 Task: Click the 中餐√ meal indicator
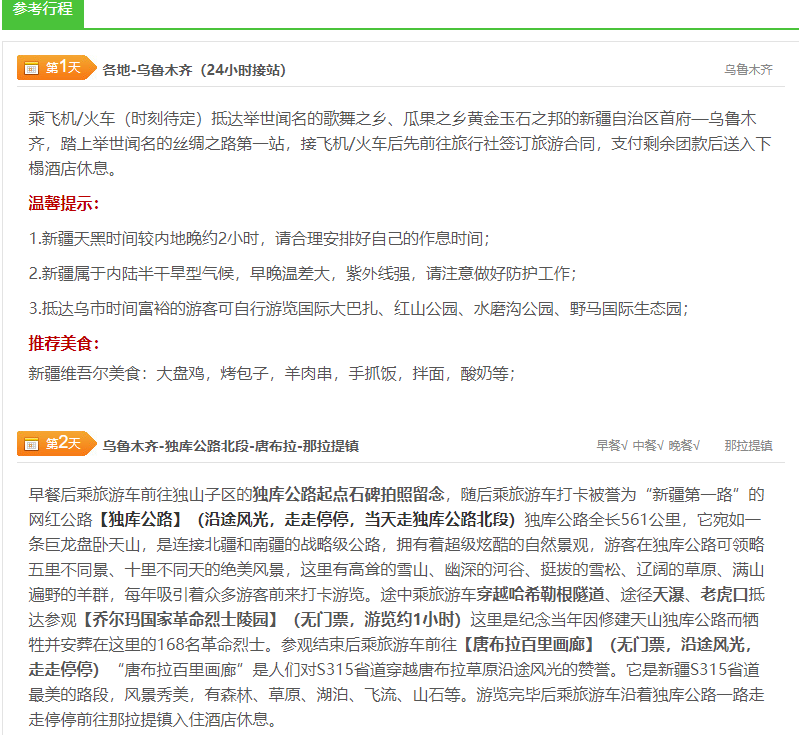648,446
